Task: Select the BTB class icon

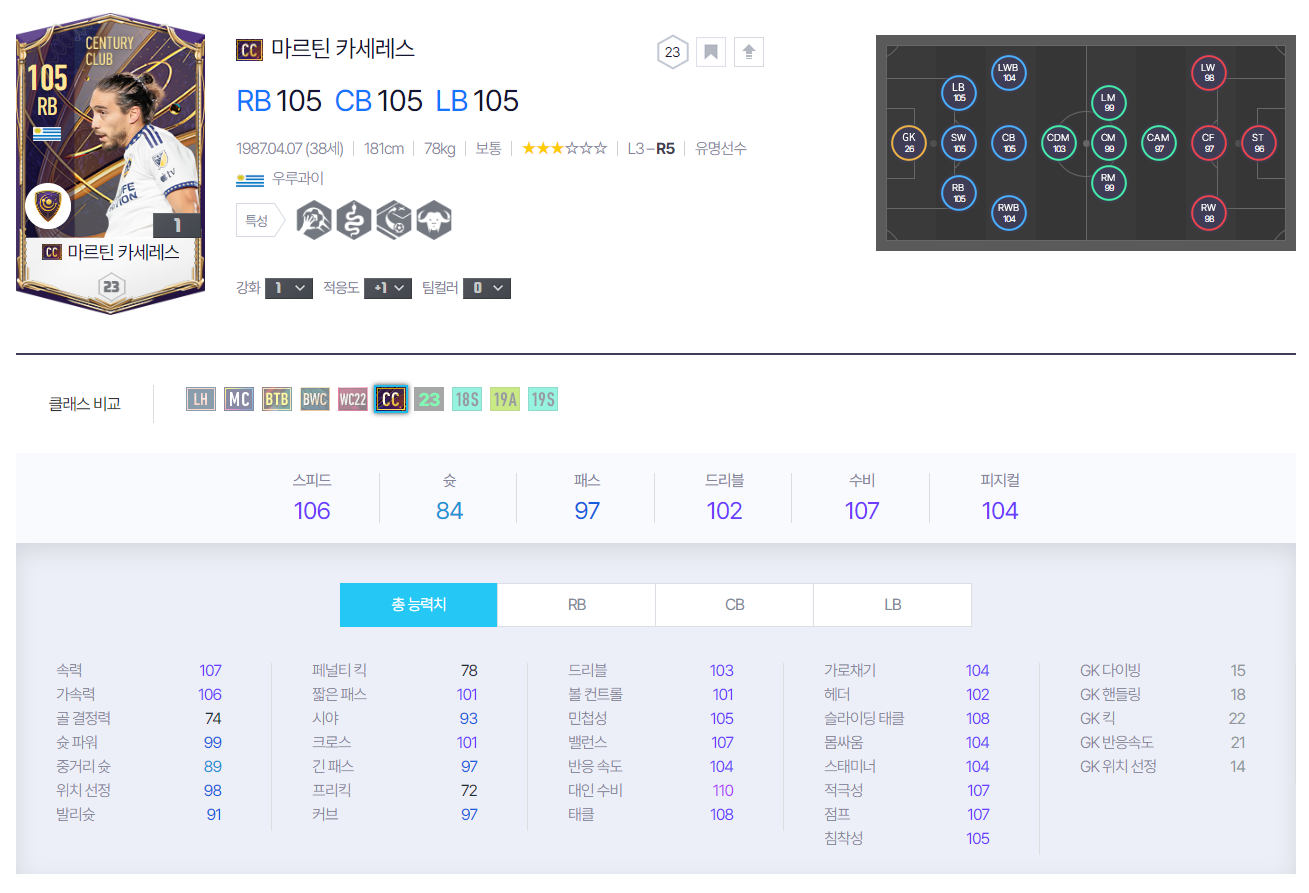Action: pyautogui.click(x=277, y=399)
